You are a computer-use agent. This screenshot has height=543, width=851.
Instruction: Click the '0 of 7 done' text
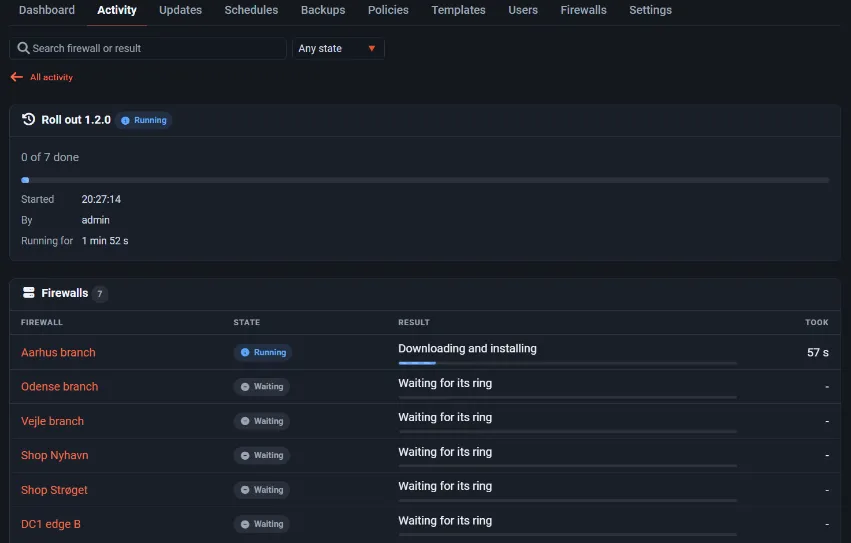[x=50, y=157]
